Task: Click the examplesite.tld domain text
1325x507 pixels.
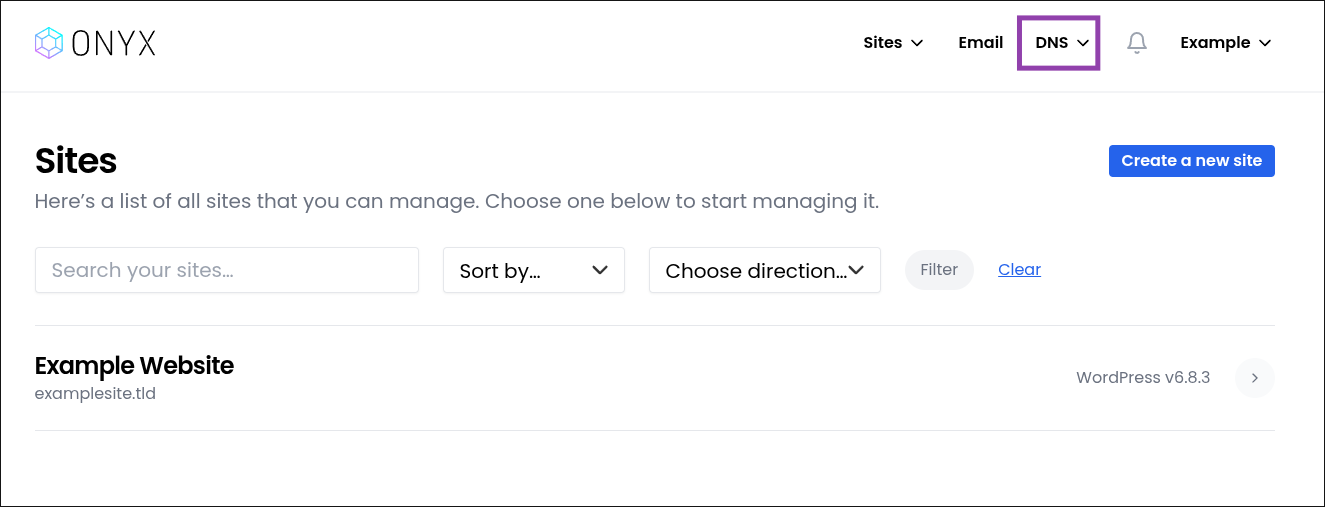Action: (x=95, y=394)
